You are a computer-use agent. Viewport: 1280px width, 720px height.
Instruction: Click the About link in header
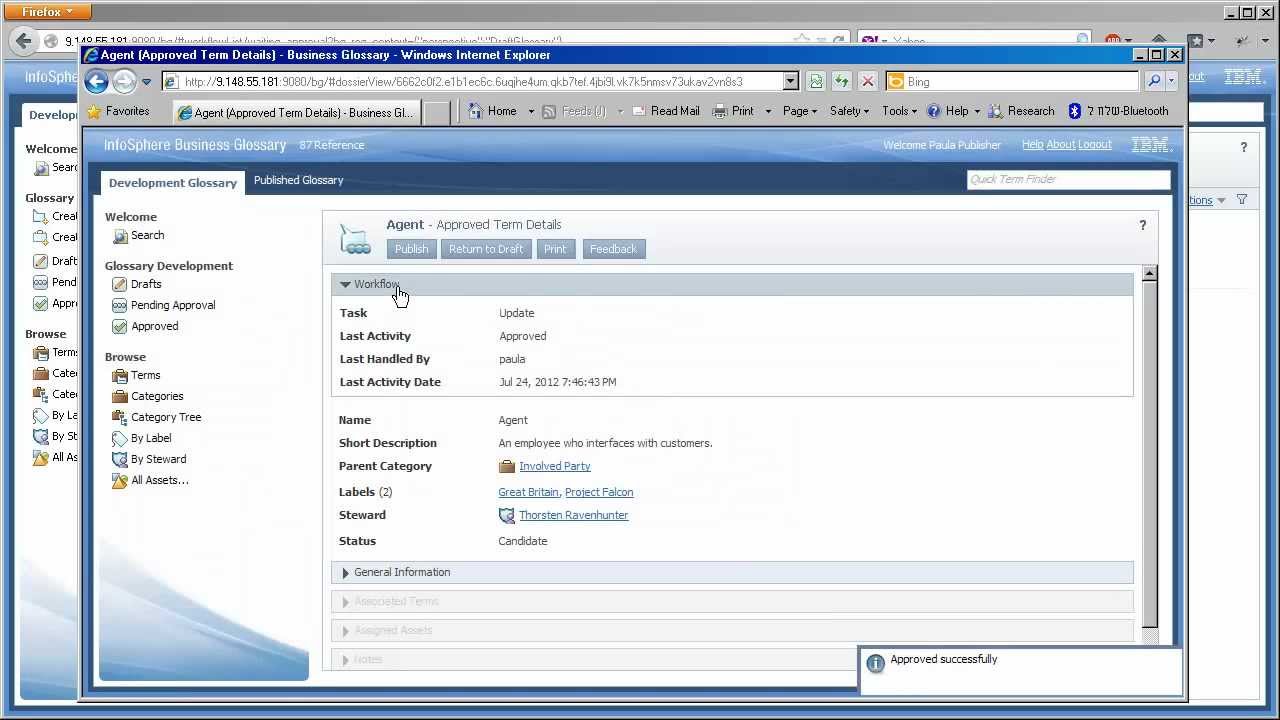tap(1061, 145)
